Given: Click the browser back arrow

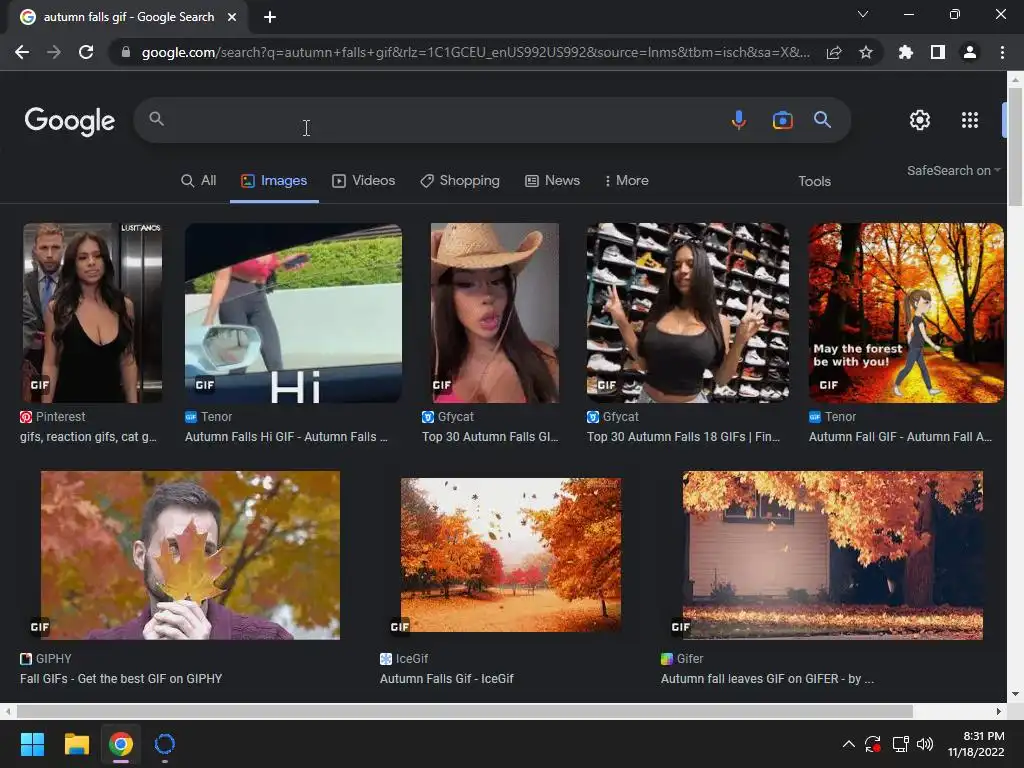Looking at the screenshot, I should (x=22, y=52).
